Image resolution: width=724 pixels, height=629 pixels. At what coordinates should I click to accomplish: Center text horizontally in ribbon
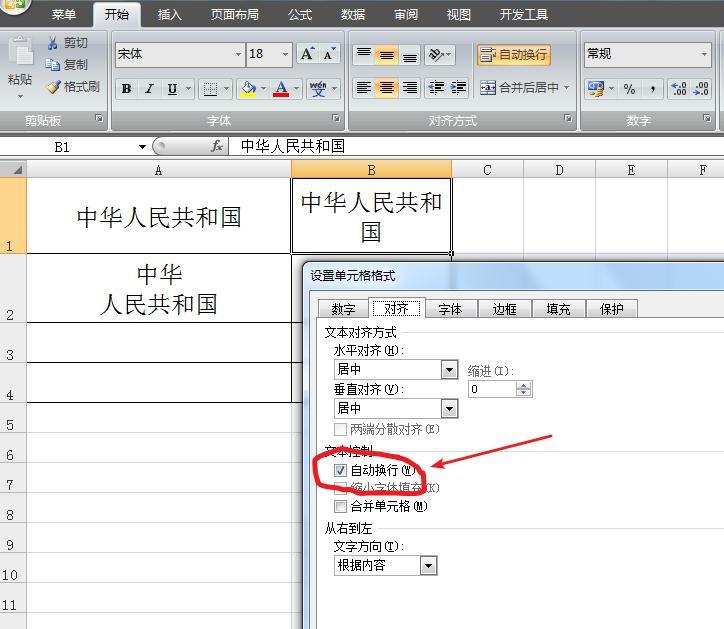pyautogui.click(x=386, y=87)
